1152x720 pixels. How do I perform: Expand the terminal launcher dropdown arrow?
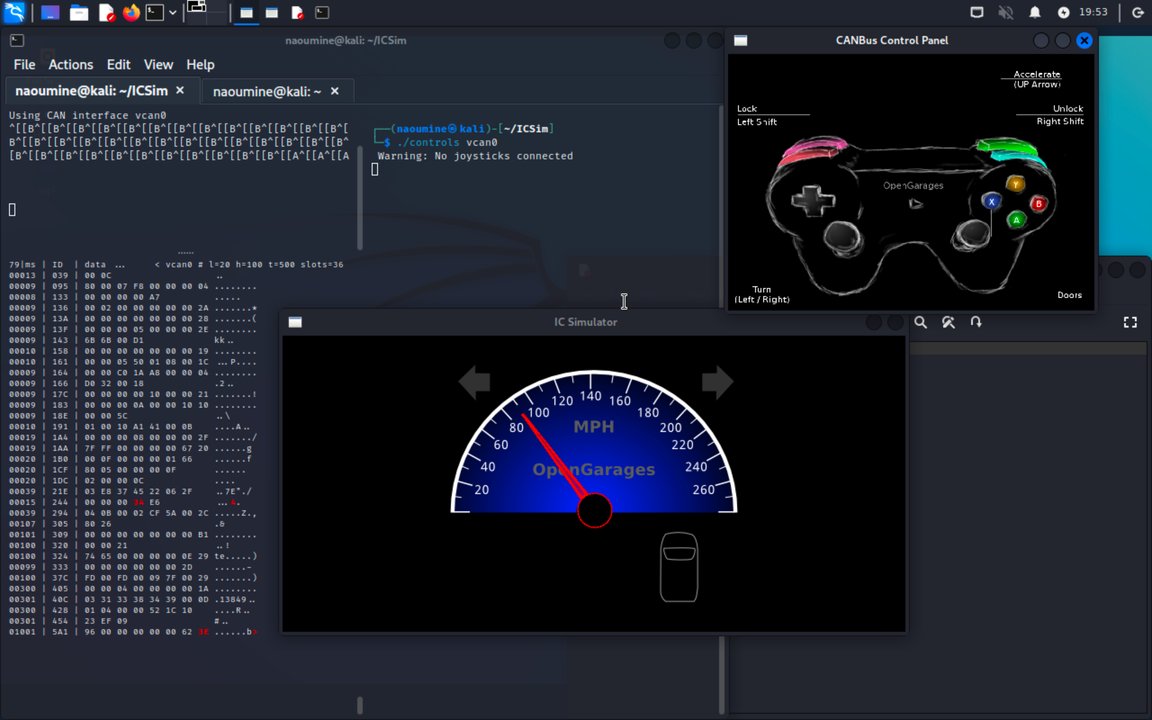pos(173,12)
